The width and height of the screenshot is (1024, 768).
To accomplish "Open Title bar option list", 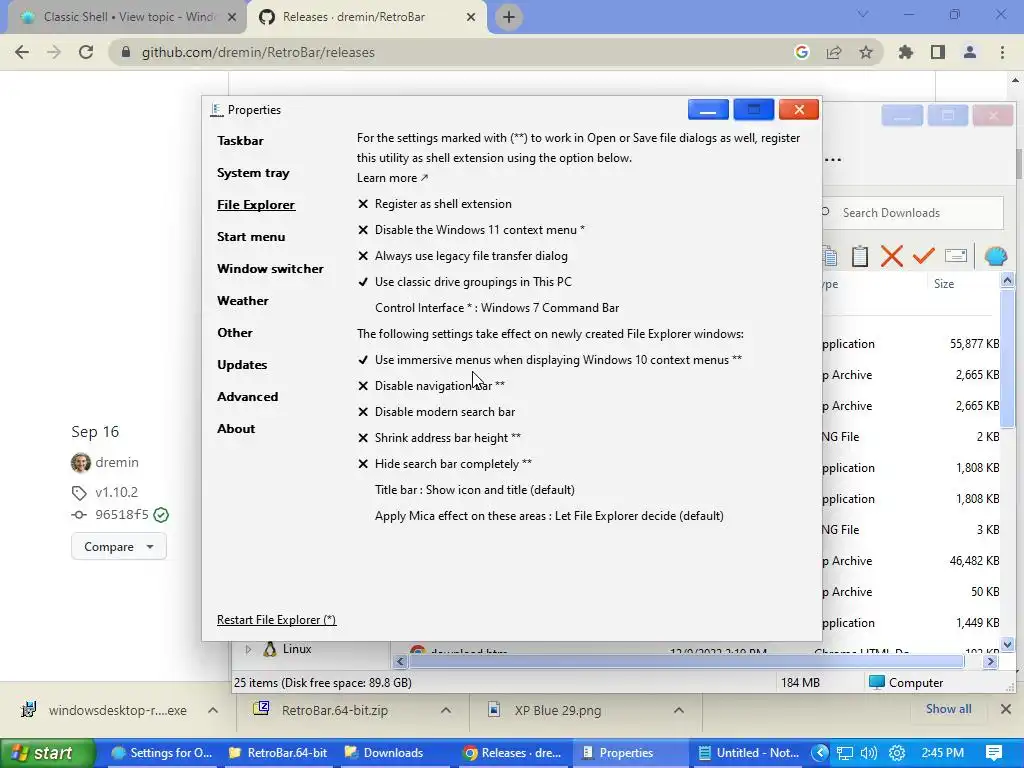I will pyautogui.click(x=475, y=490).
